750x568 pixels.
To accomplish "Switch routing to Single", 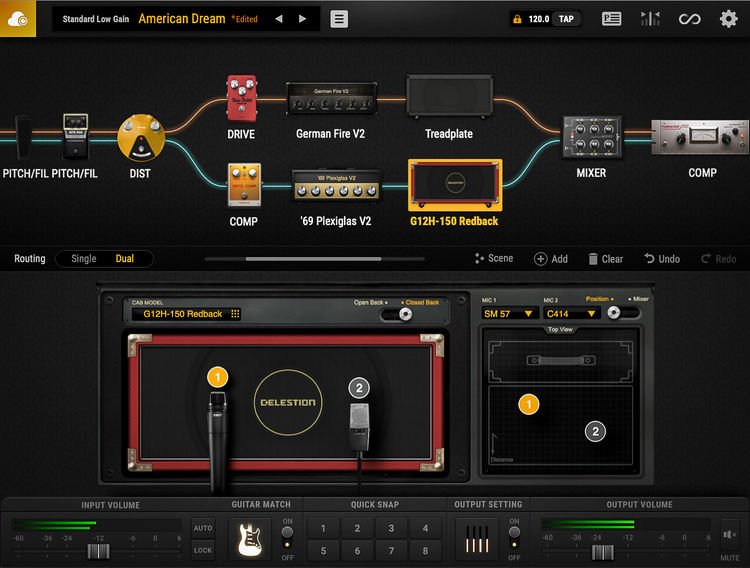I will [84, 259].
